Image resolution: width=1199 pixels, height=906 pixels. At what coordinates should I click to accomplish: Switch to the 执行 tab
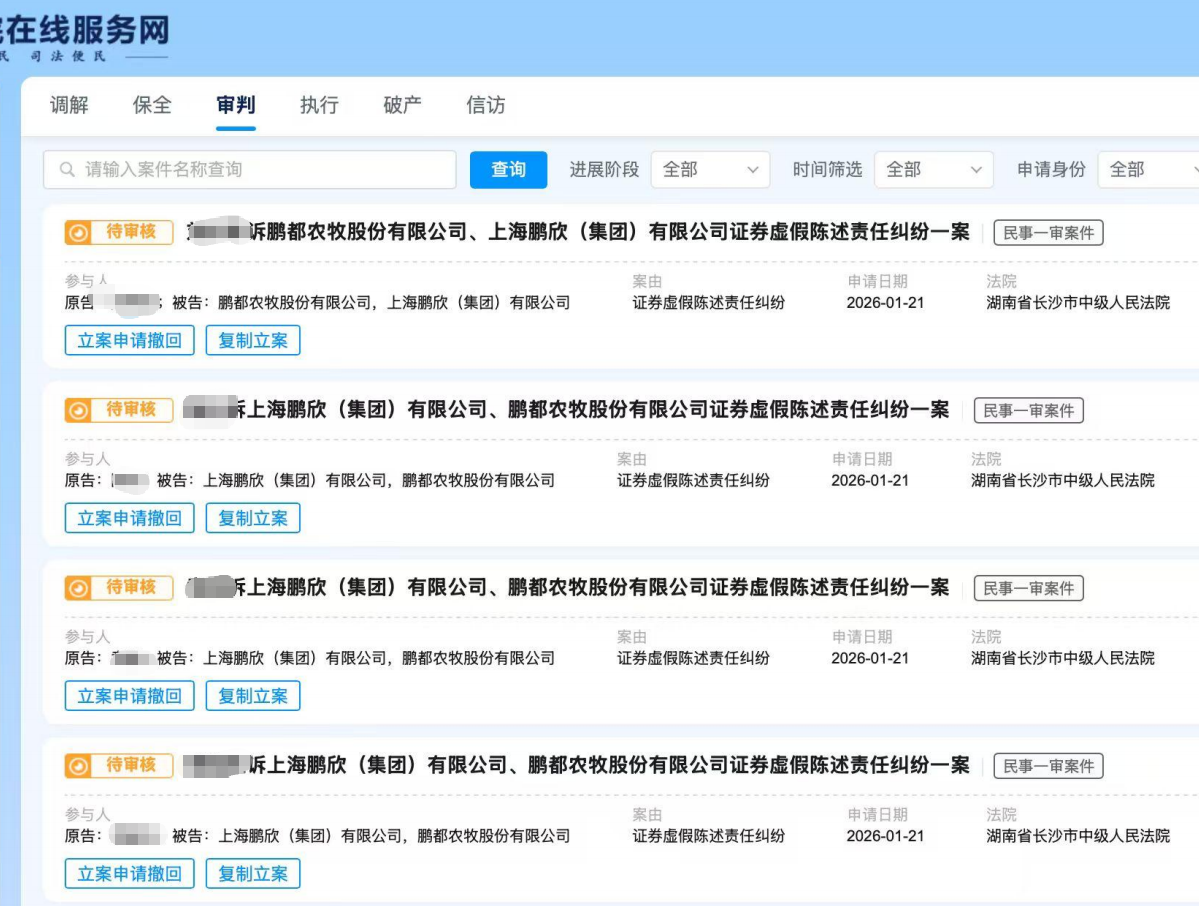pos(318,105)
